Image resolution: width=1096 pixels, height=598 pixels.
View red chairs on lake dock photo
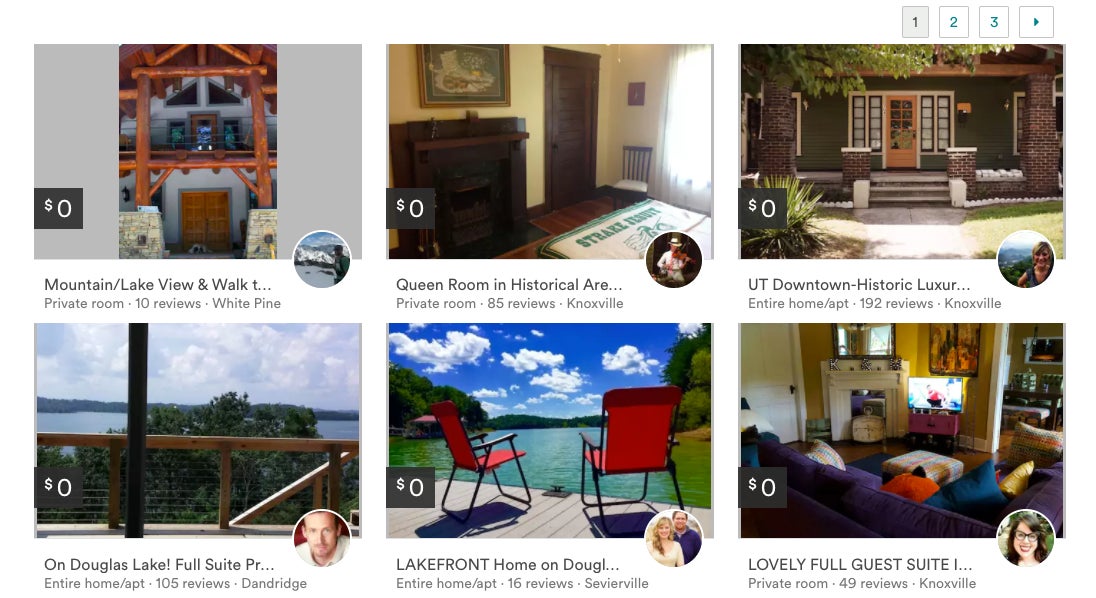[x=549, y=430]
